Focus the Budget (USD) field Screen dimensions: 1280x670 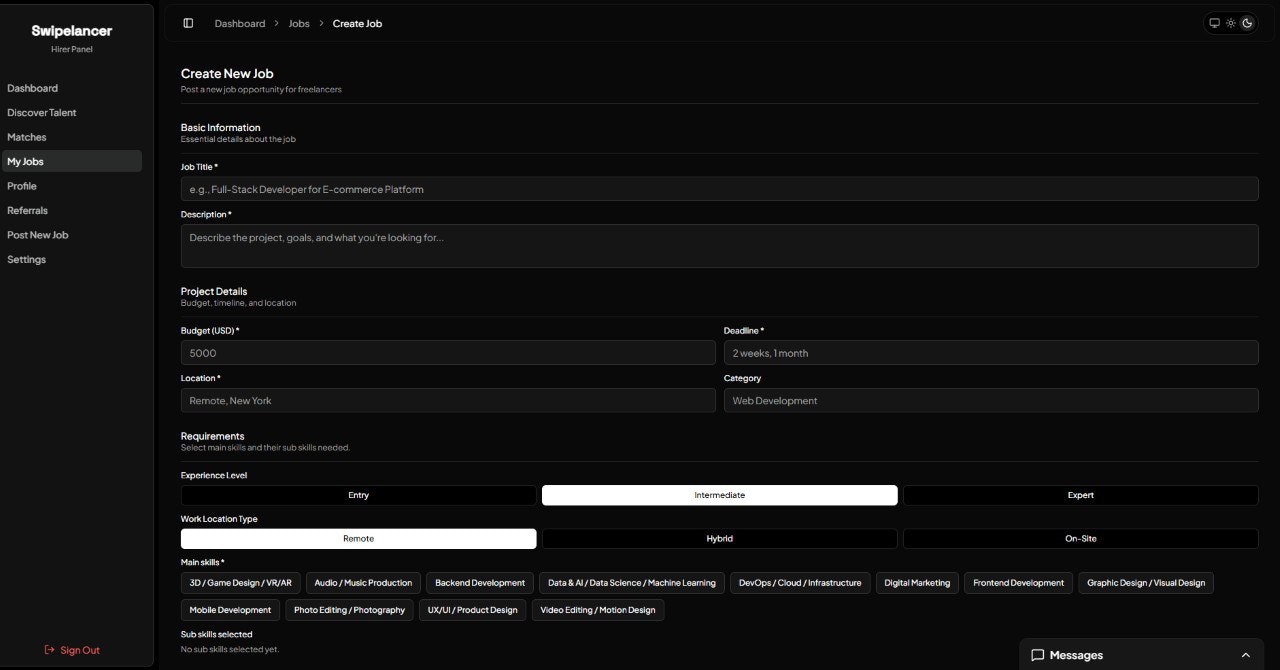tap(449, 352)
